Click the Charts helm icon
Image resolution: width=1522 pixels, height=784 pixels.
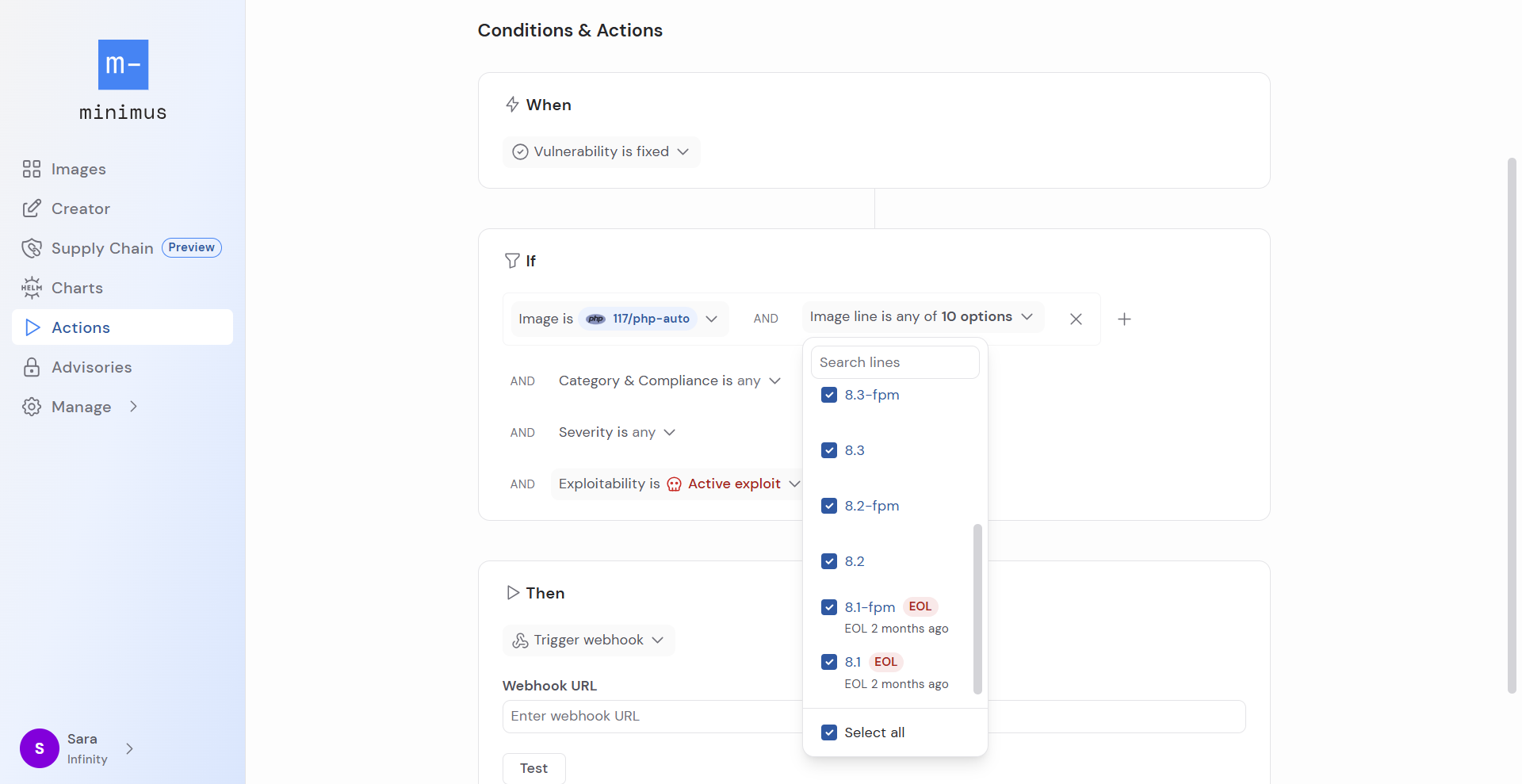click(32, 288)
